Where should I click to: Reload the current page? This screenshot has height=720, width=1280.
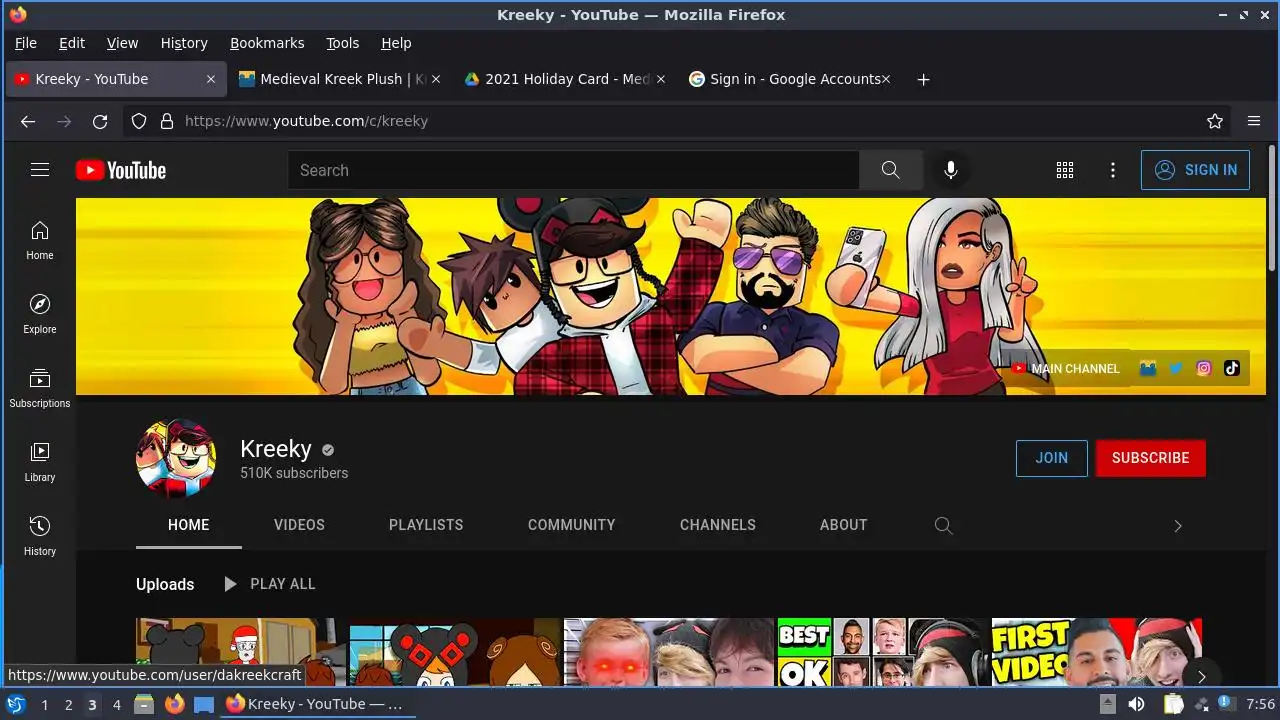pos(100,121)
